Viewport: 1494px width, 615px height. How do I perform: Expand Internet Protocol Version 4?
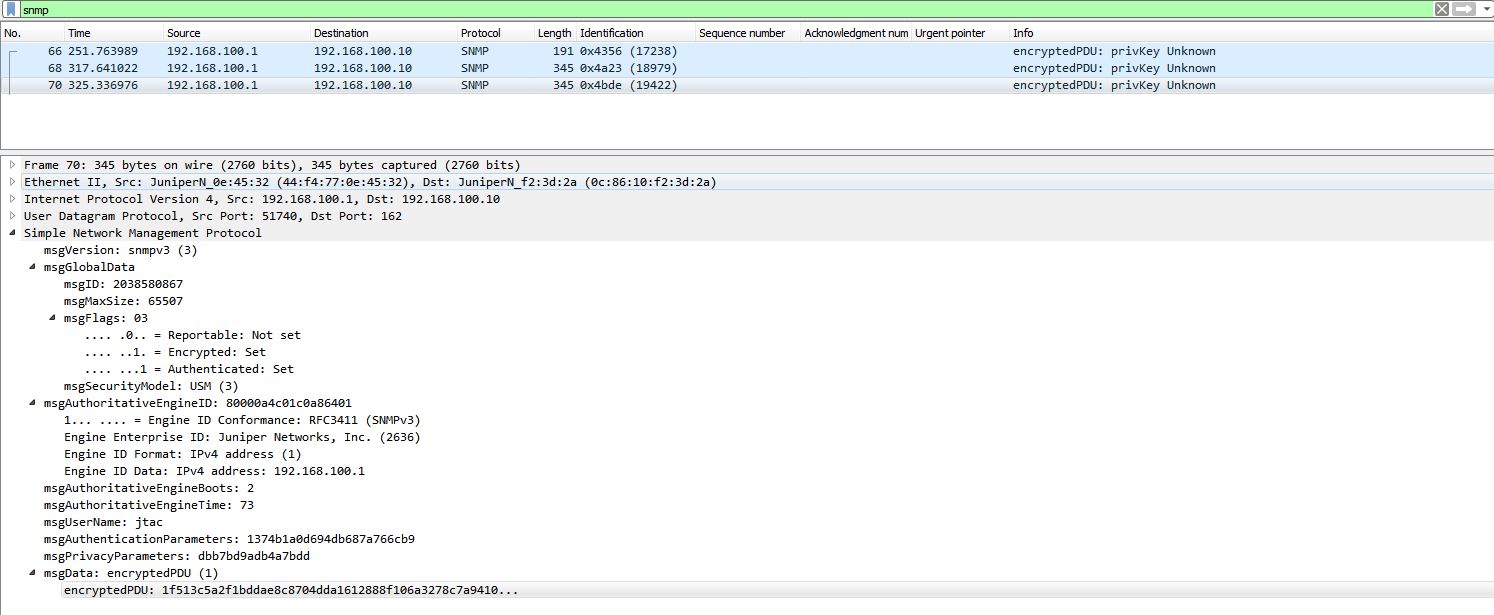click(11, 198)
